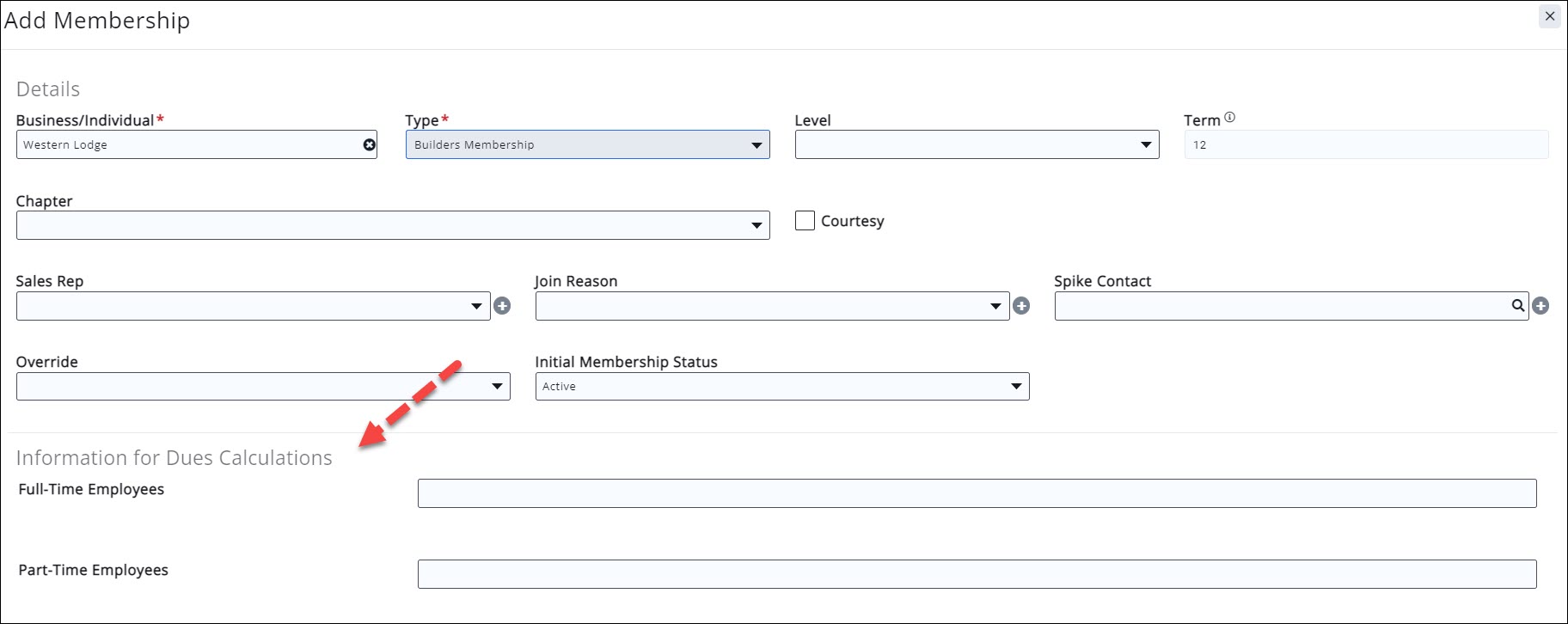Expand the Level dropdown

coord(977,145)
